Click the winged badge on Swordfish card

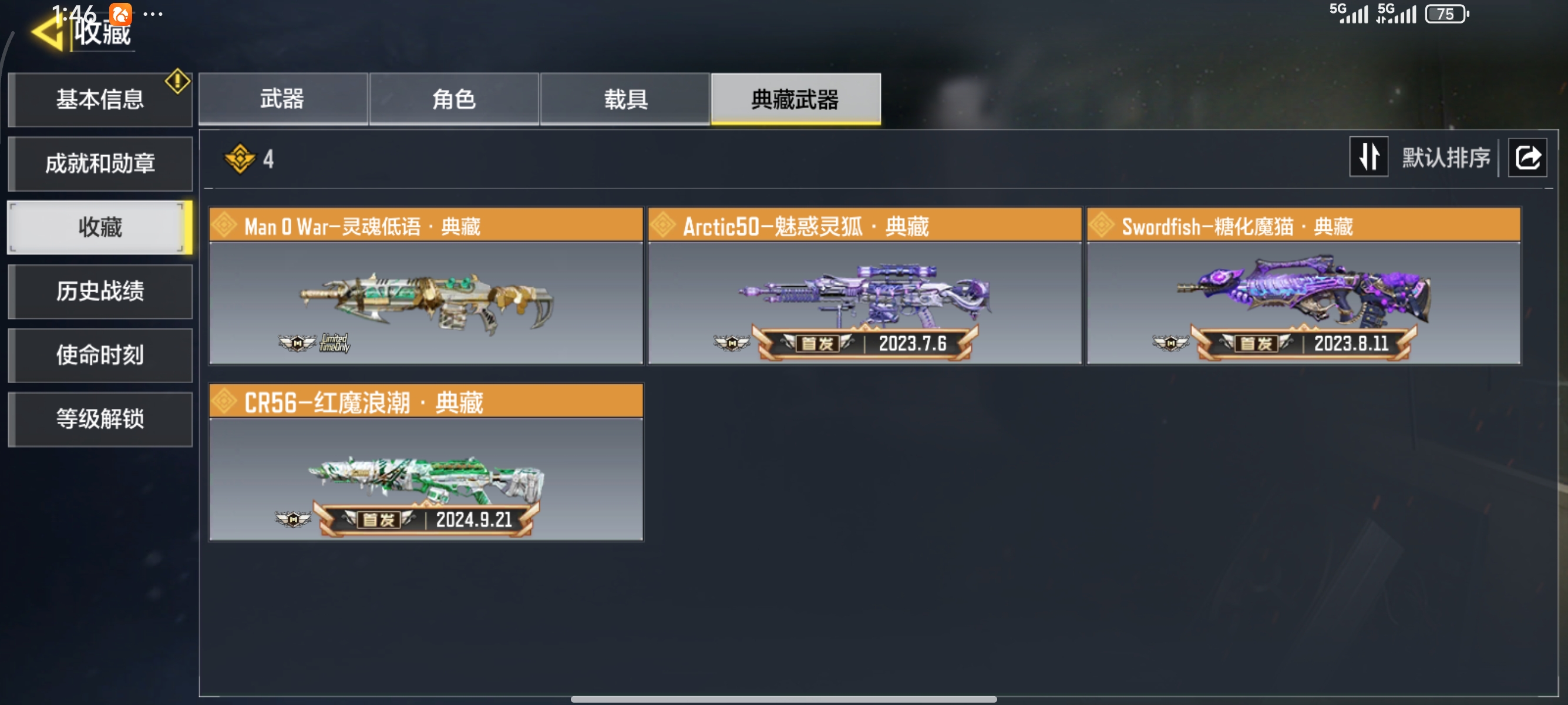[1170, 343]
